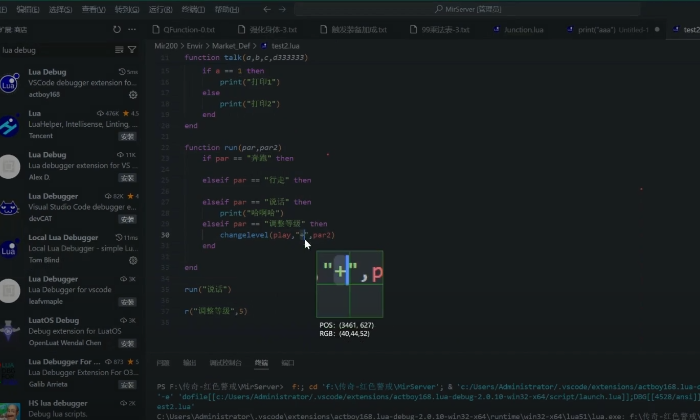Switch to the QFunction-0.txt tab
700x420 pixels.
coord(187,30)
